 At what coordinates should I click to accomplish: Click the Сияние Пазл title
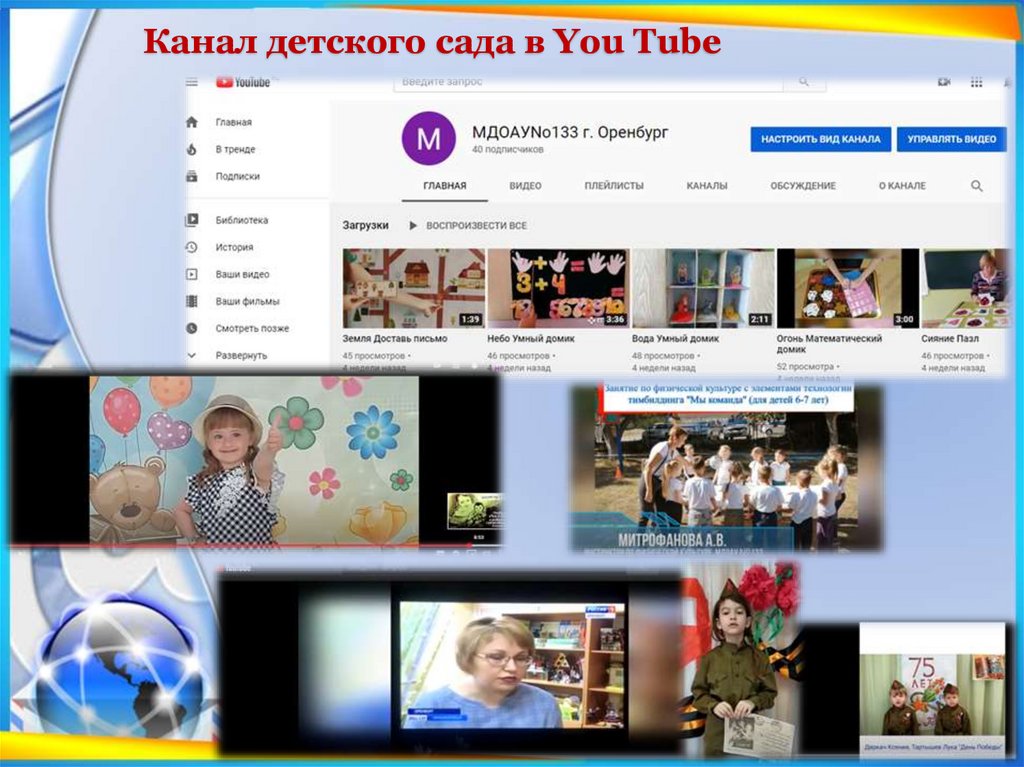(950, 338)
